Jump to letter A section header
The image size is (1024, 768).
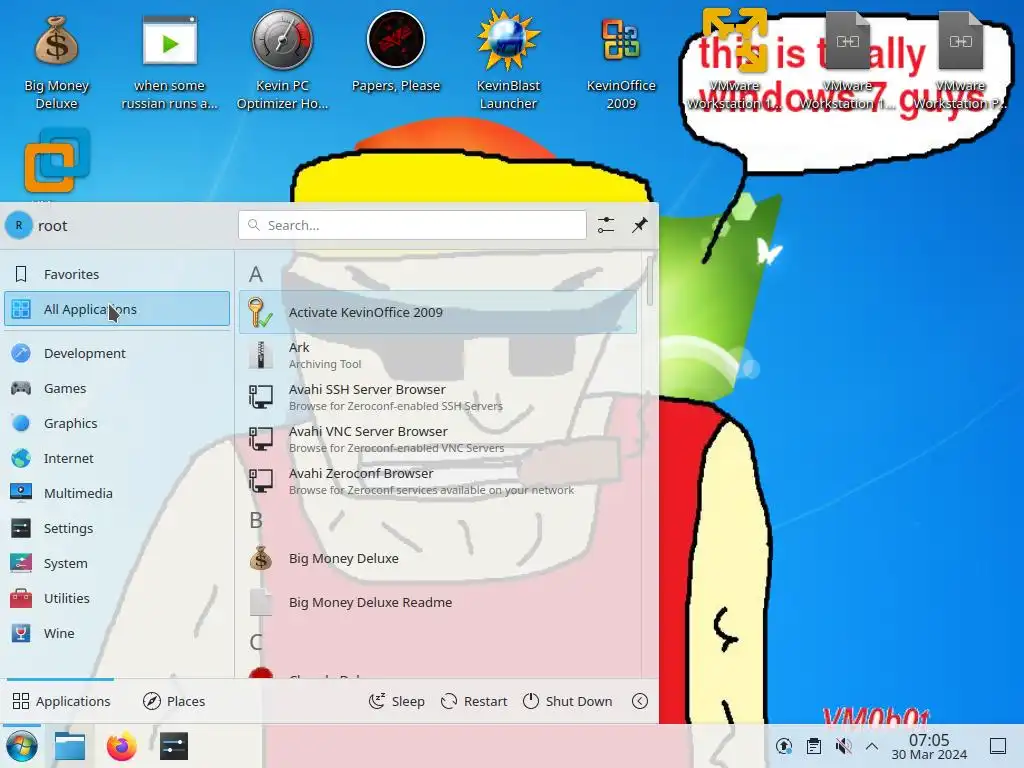(x=256, y=274)
